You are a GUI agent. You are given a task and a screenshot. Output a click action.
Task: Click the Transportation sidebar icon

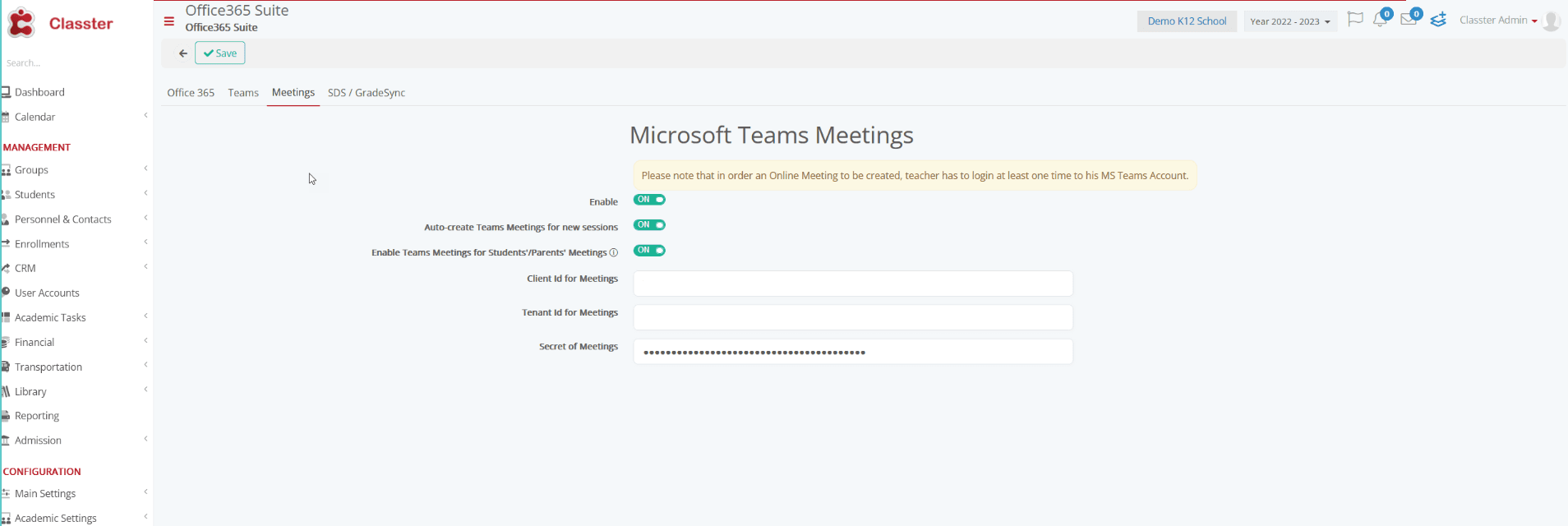pyautogui.click(x=6, y=367)
